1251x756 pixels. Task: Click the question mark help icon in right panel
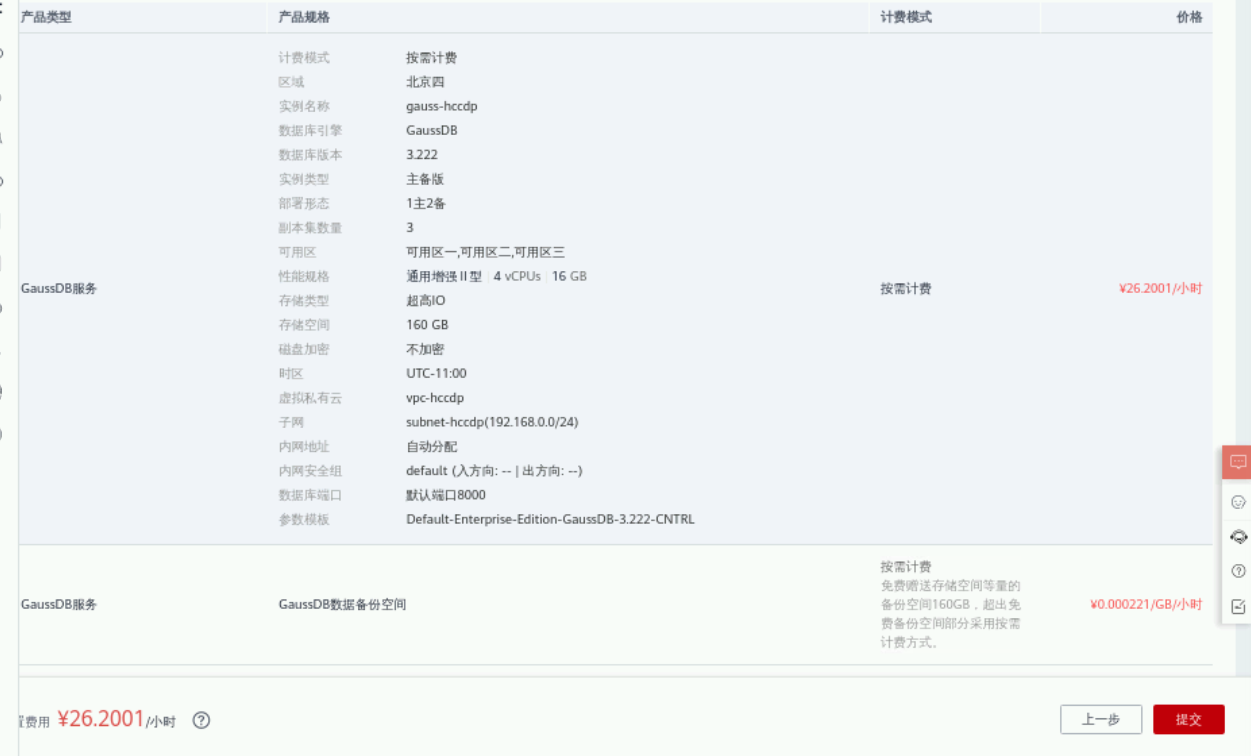[1238, 572]
